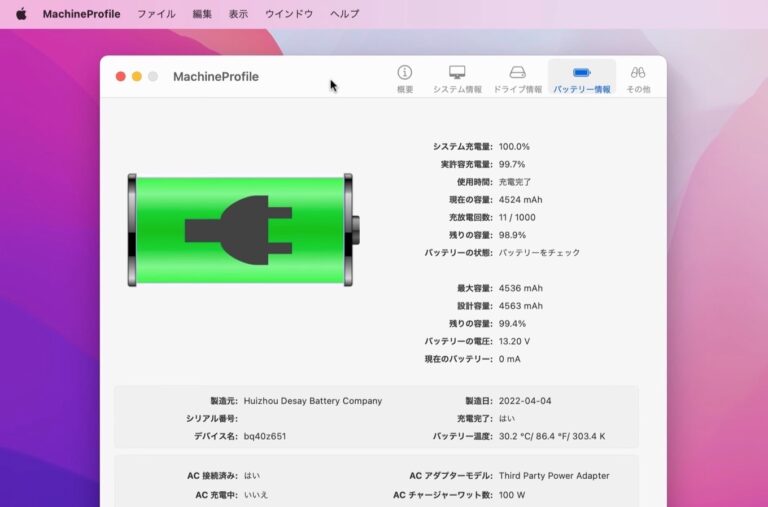Screen dimensions: 768x507
Task: Click the large green battery plug graphic
Action: (240, 230)
